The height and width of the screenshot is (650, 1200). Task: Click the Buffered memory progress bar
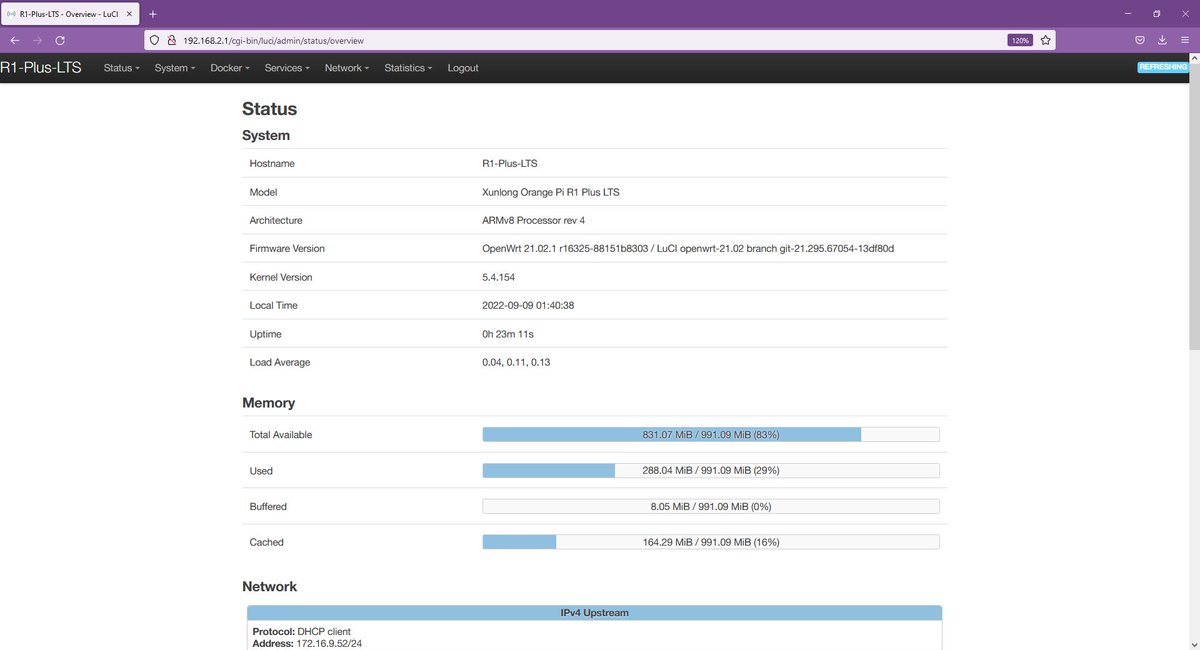(711, 506)
